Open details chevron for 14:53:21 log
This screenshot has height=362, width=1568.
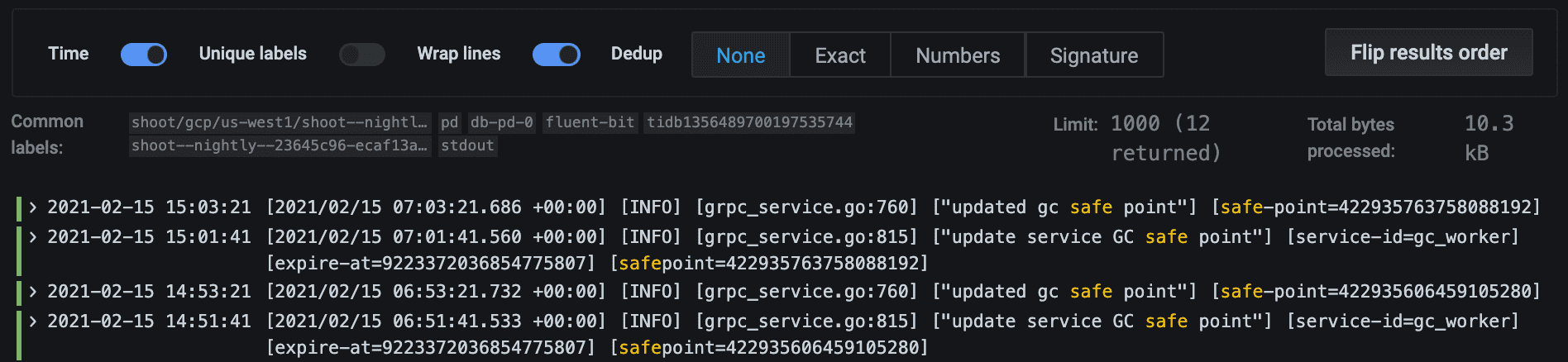33,292
